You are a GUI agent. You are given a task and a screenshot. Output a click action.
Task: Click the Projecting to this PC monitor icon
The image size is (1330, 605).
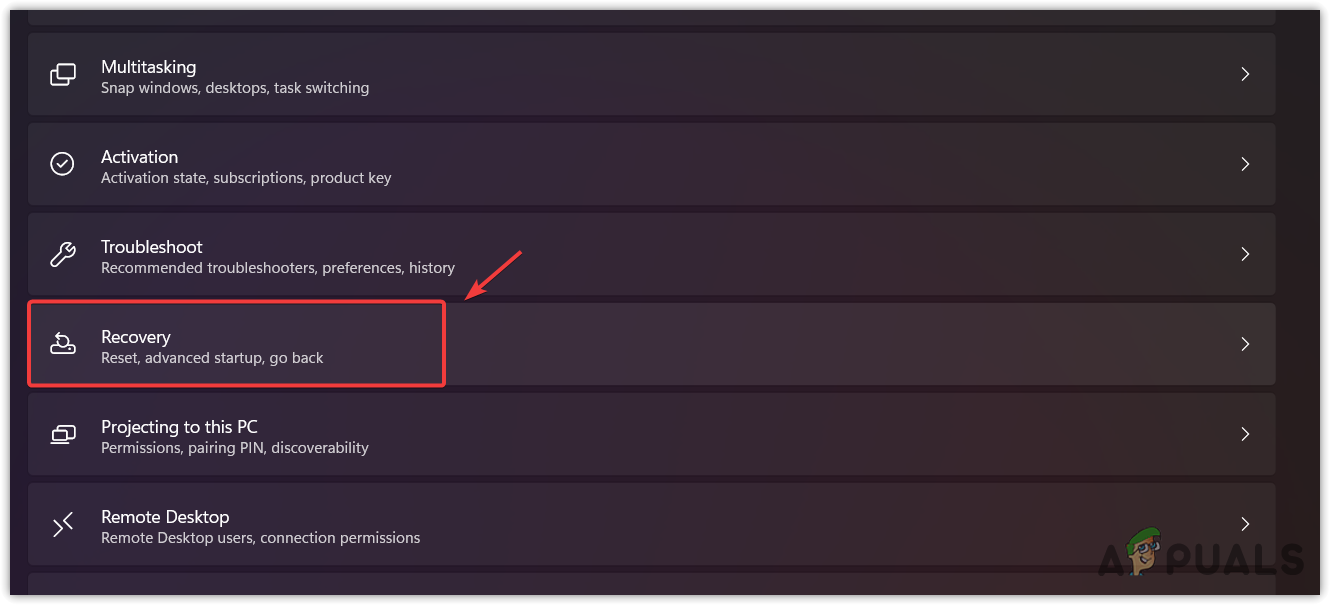pos(63,434)
